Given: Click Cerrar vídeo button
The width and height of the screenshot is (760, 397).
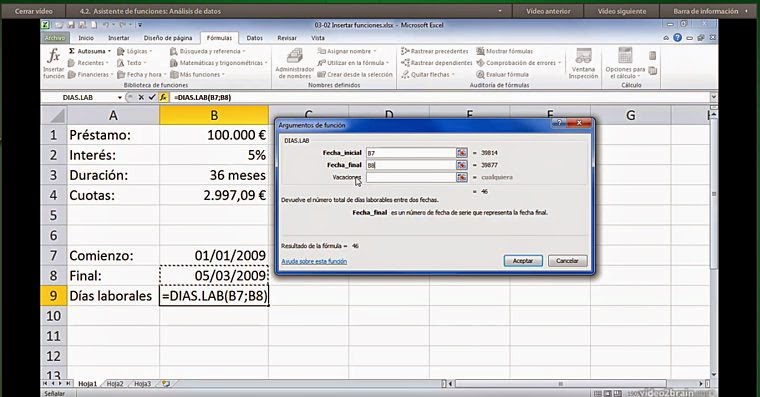Looking at the screenshot, I should 33,11.
